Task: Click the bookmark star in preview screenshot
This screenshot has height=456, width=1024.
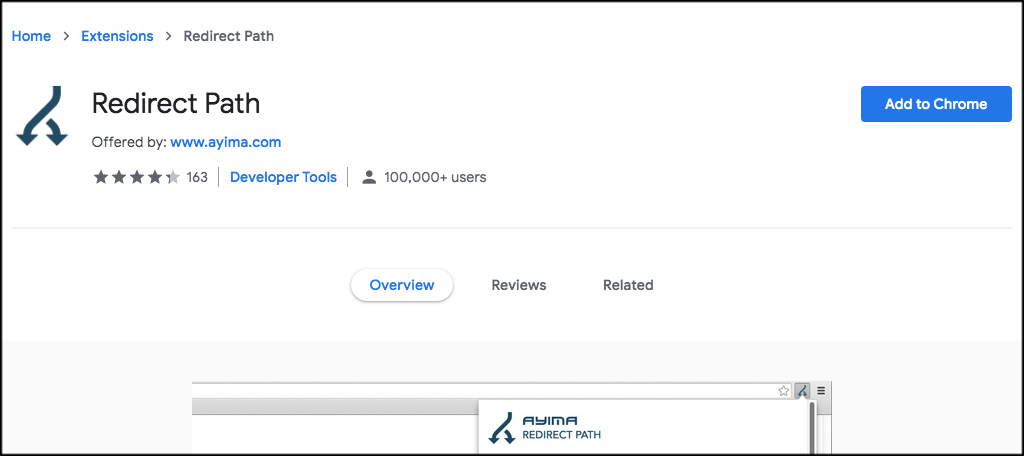Action: (784, 391)
